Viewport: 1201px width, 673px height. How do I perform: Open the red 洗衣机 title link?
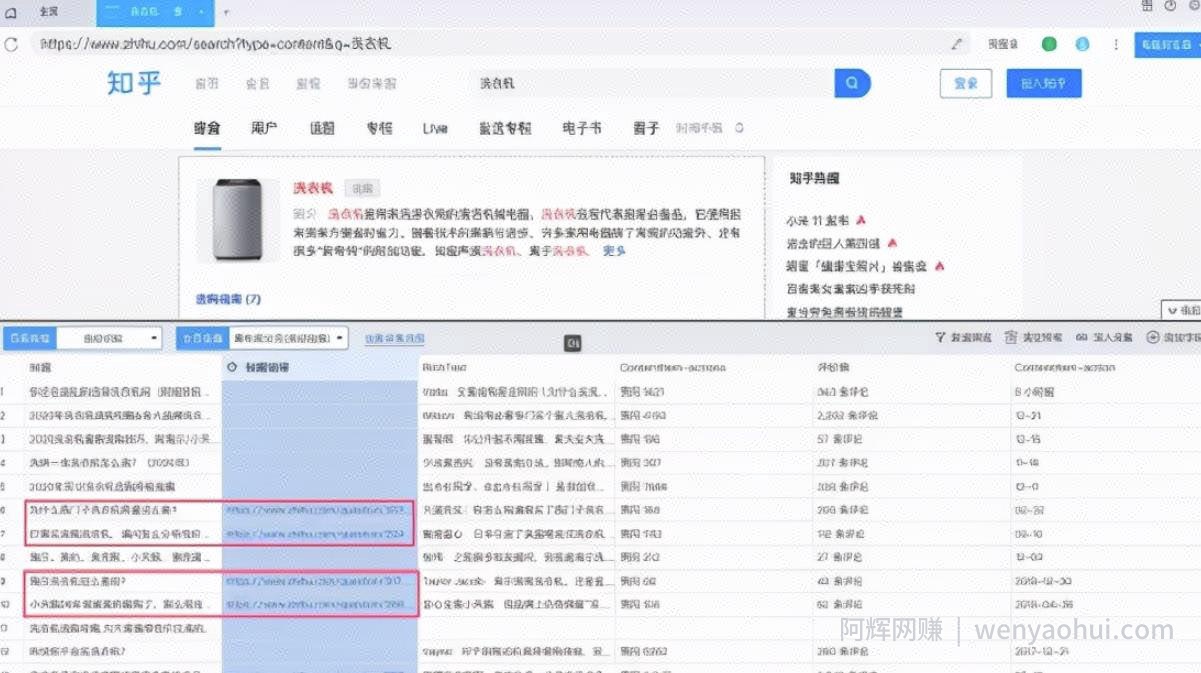[312, 188]
